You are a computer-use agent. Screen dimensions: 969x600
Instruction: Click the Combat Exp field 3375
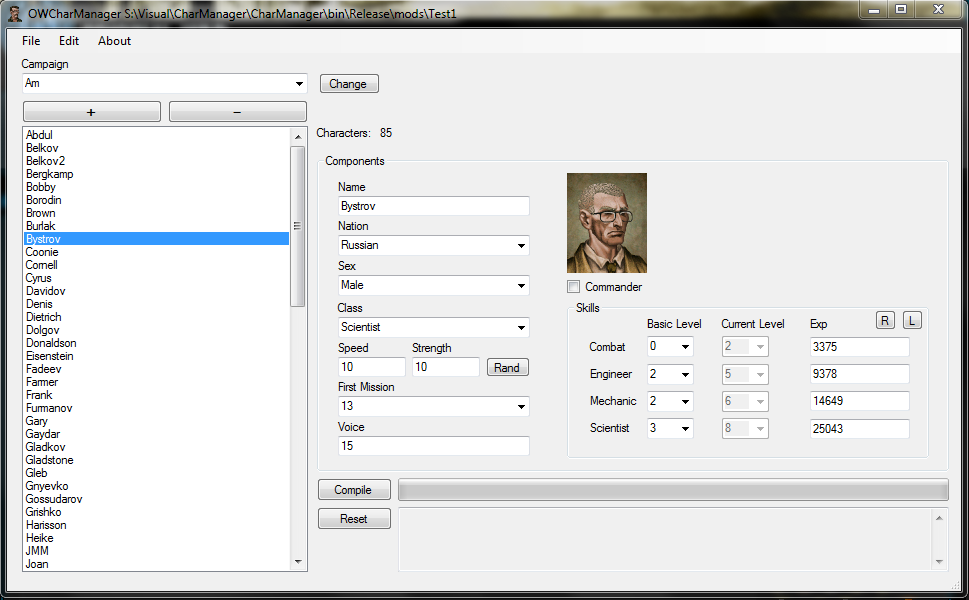point(860,347)
